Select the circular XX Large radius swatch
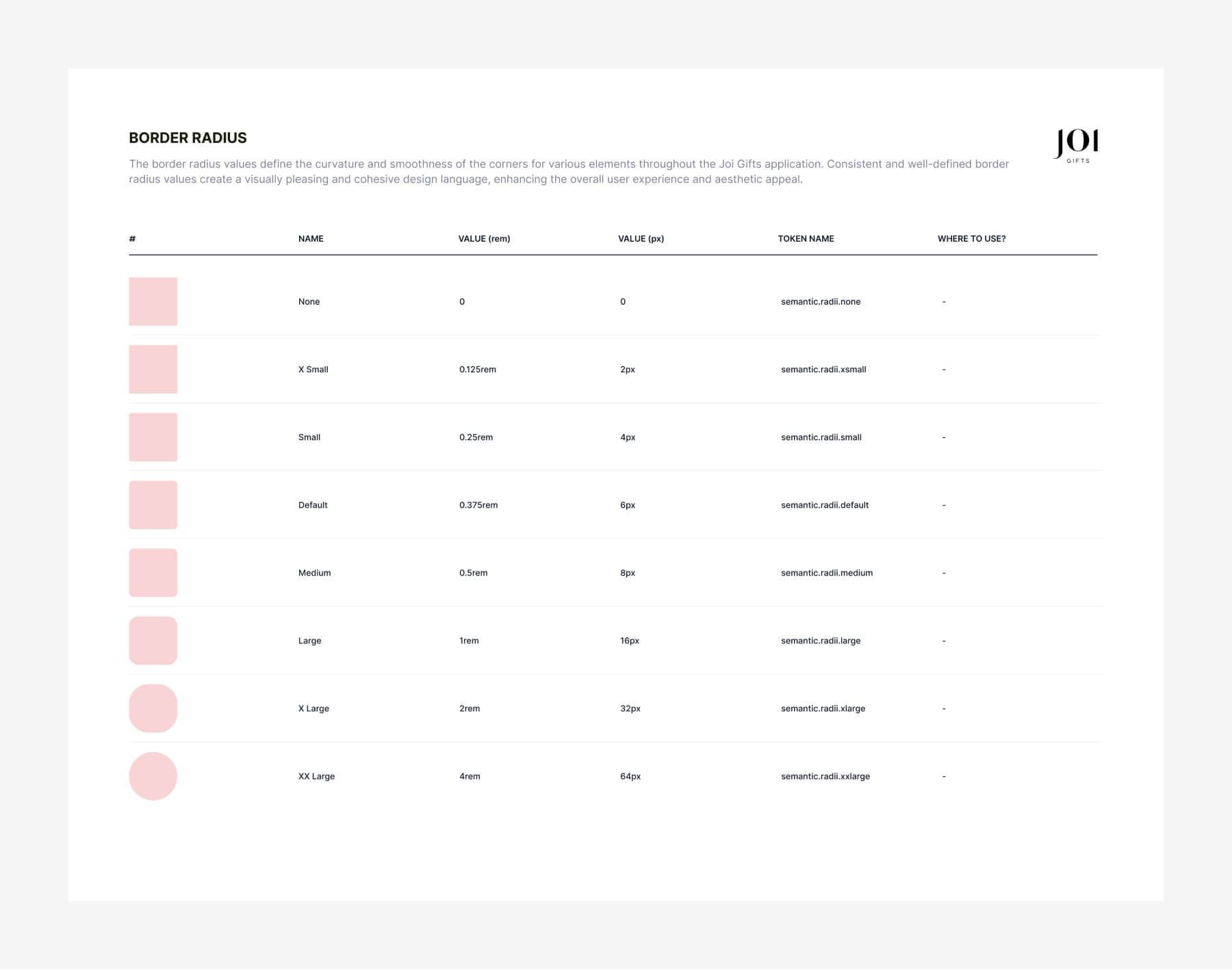Image resolution: width=1232 pixels, height=970 pixels. [x=153, y=776]
